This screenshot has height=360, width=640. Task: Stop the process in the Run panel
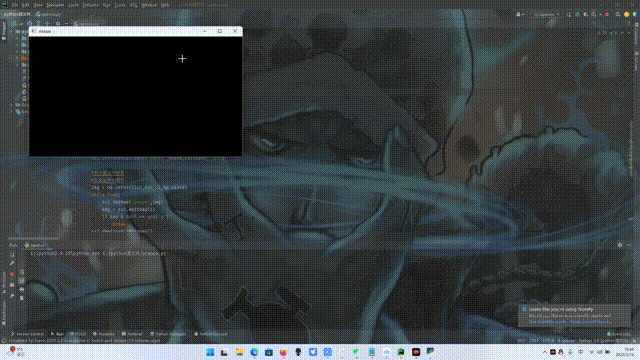click(12, 274)
